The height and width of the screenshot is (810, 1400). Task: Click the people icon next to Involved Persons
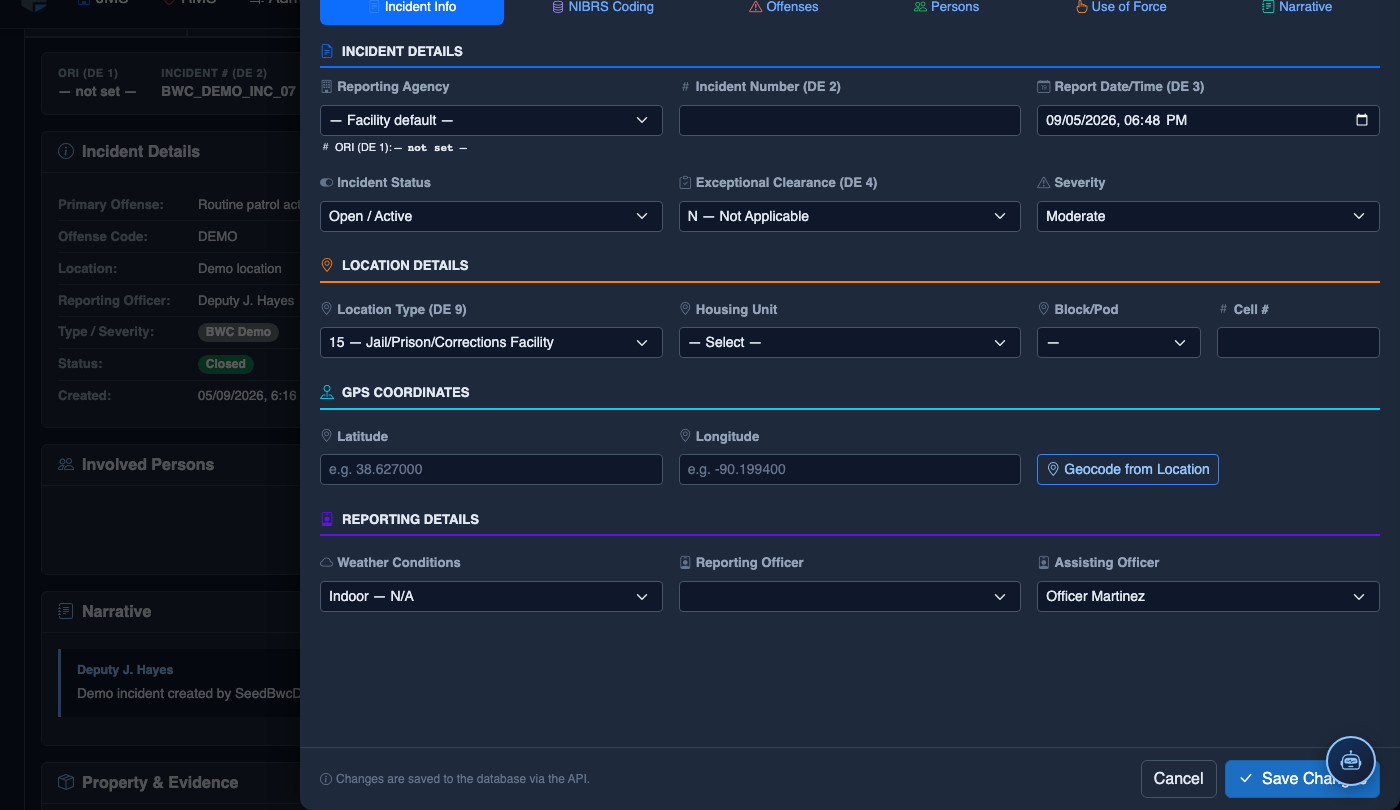(x=66, y=465)
